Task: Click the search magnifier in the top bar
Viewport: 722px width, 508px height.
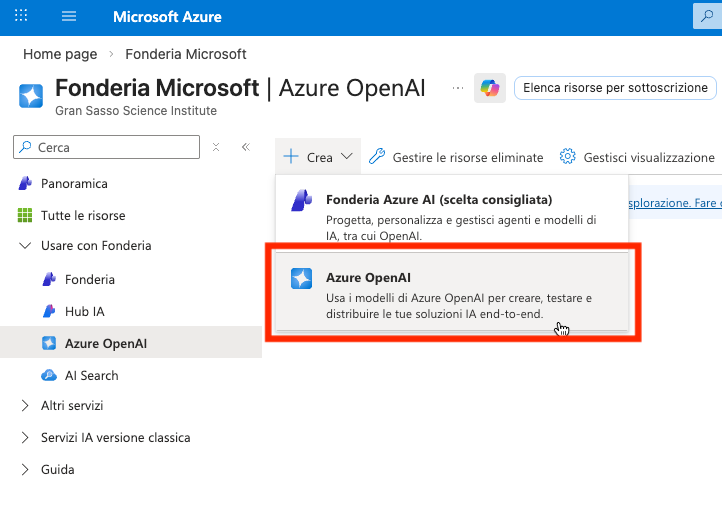Action: point(707,16)
